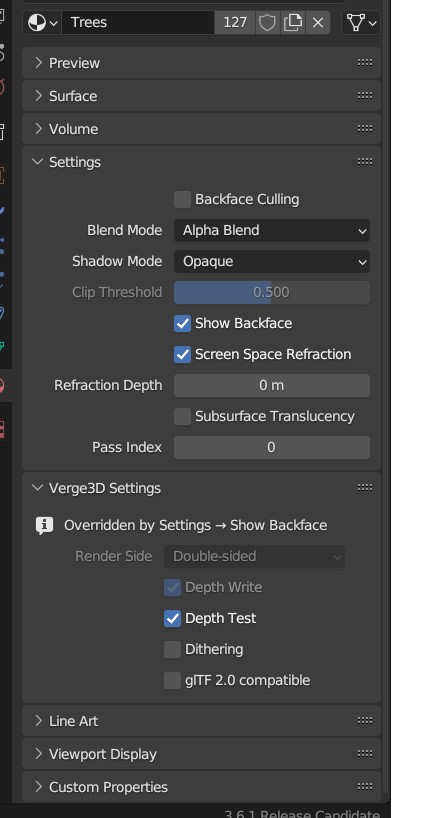Image resolution: width=442 pixels, height=818 pixels.
Task: Turn off Screen Space Refraction
Action: (x=182, y=354)
